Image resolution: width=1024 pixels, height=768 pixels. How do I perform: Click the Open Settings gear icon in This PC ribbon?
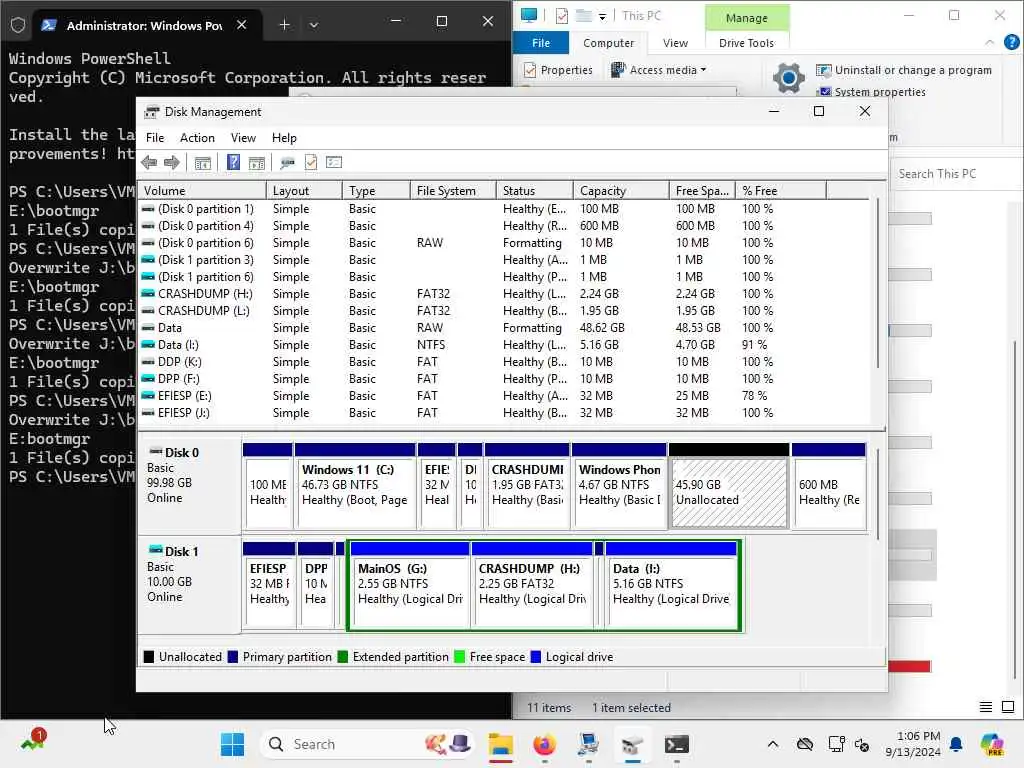click(x=789, y=79)
